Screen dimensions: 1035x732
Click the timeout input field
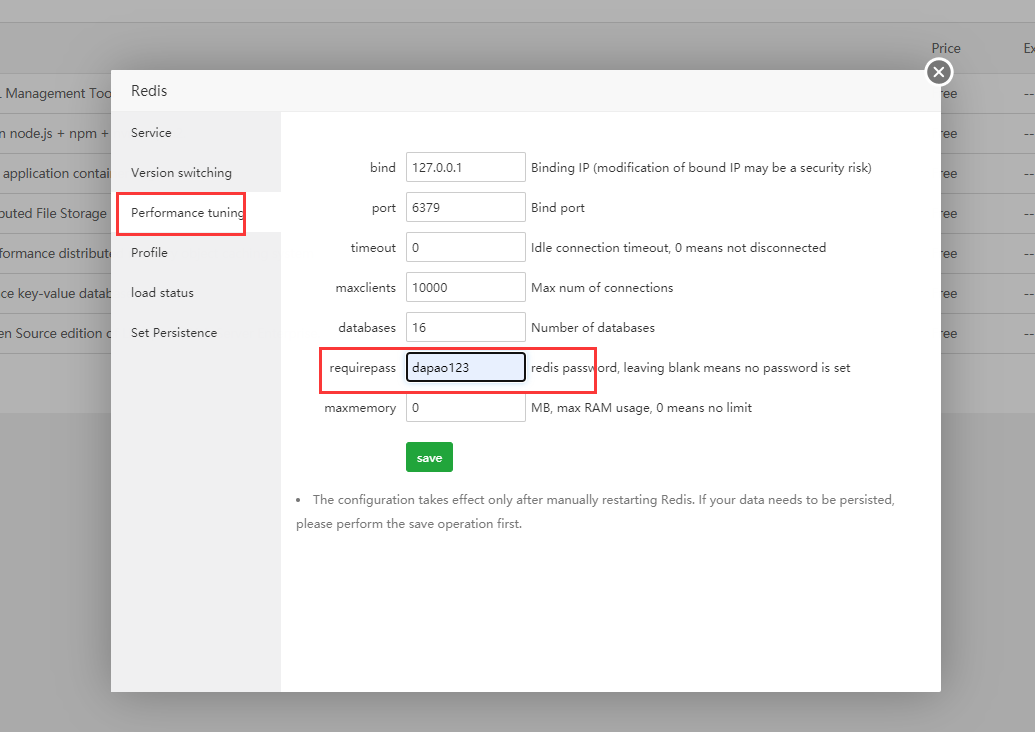(x=465, y=247)
